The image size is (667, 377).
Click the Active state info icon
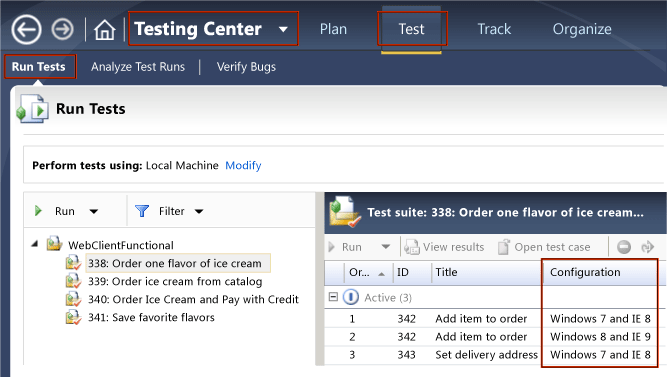(x=351, y=297)
